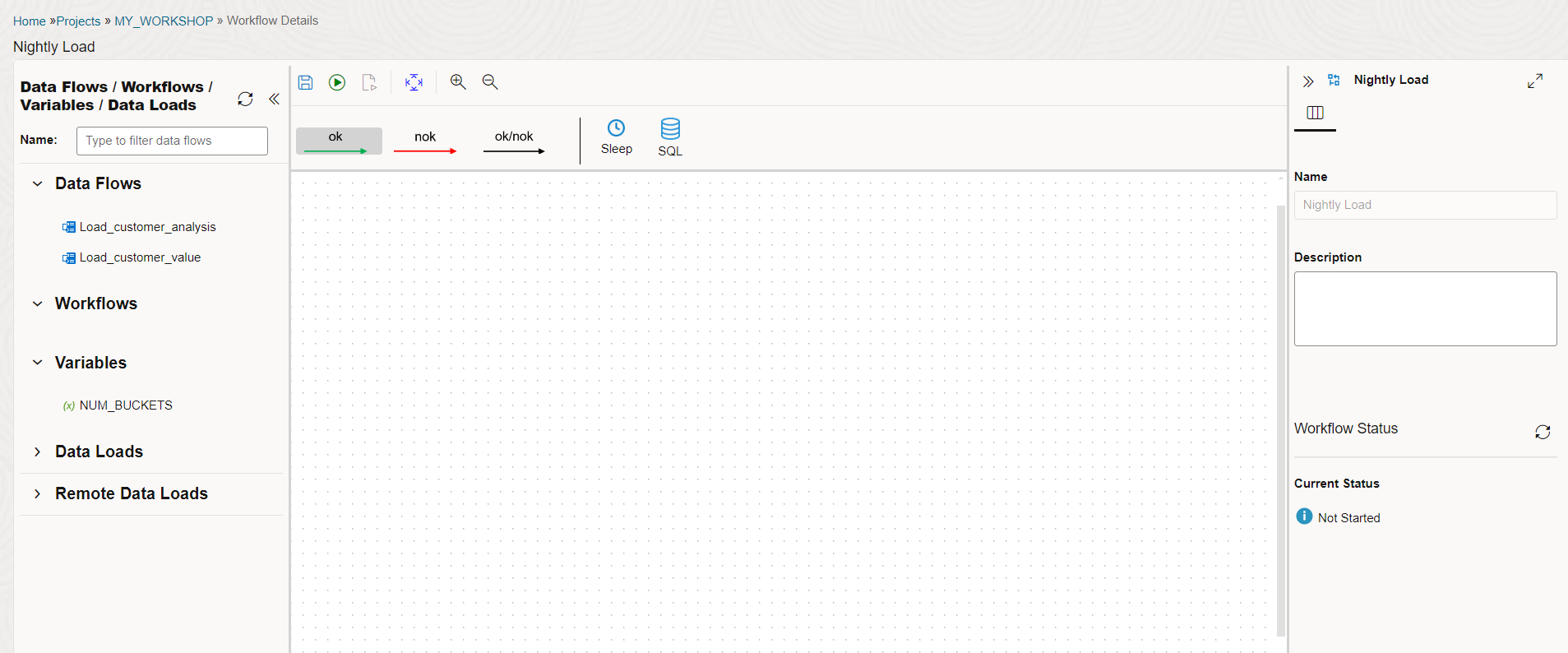The height and width of the screenshot is (653, 1568).
Task: Click the Name field showing Nightly Load
Action: tap(1425, 205)
